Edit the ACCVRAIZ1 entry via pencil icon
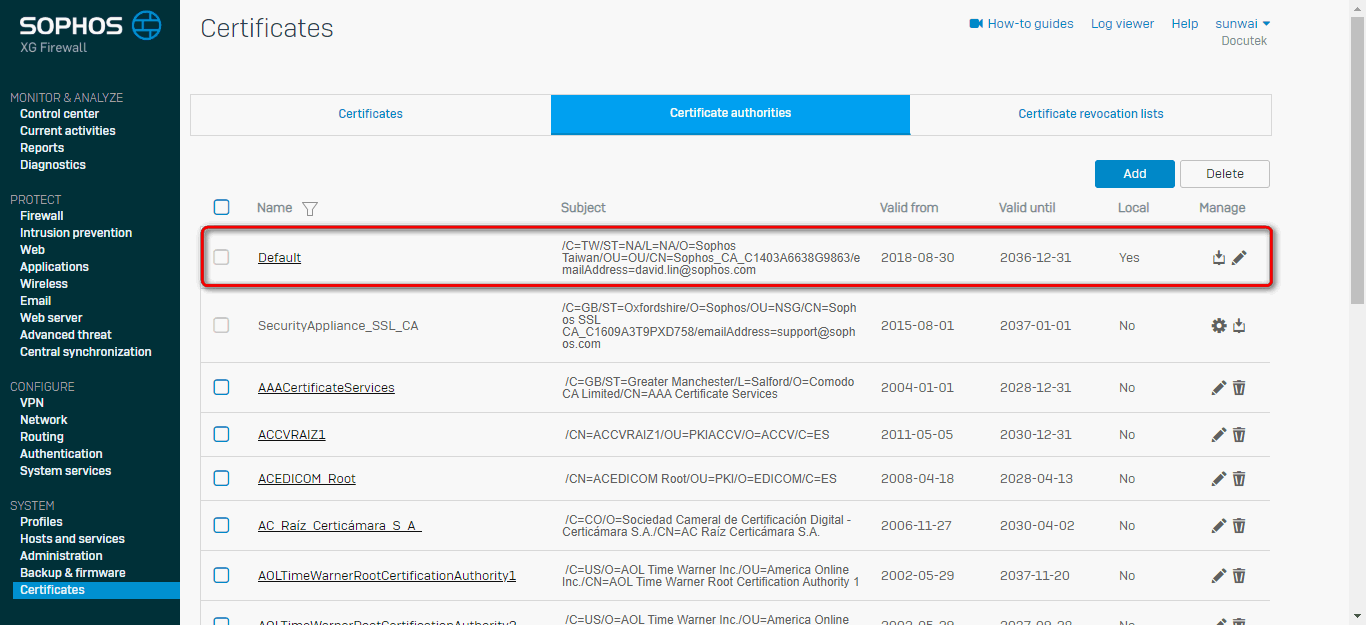This screenshot has width=1366, height=625. 1219,434
